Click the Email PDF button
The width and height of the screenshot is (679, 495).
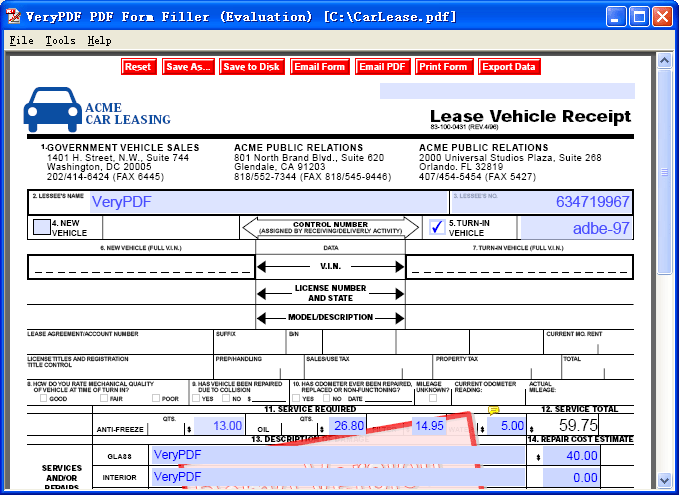pos(382,67)
